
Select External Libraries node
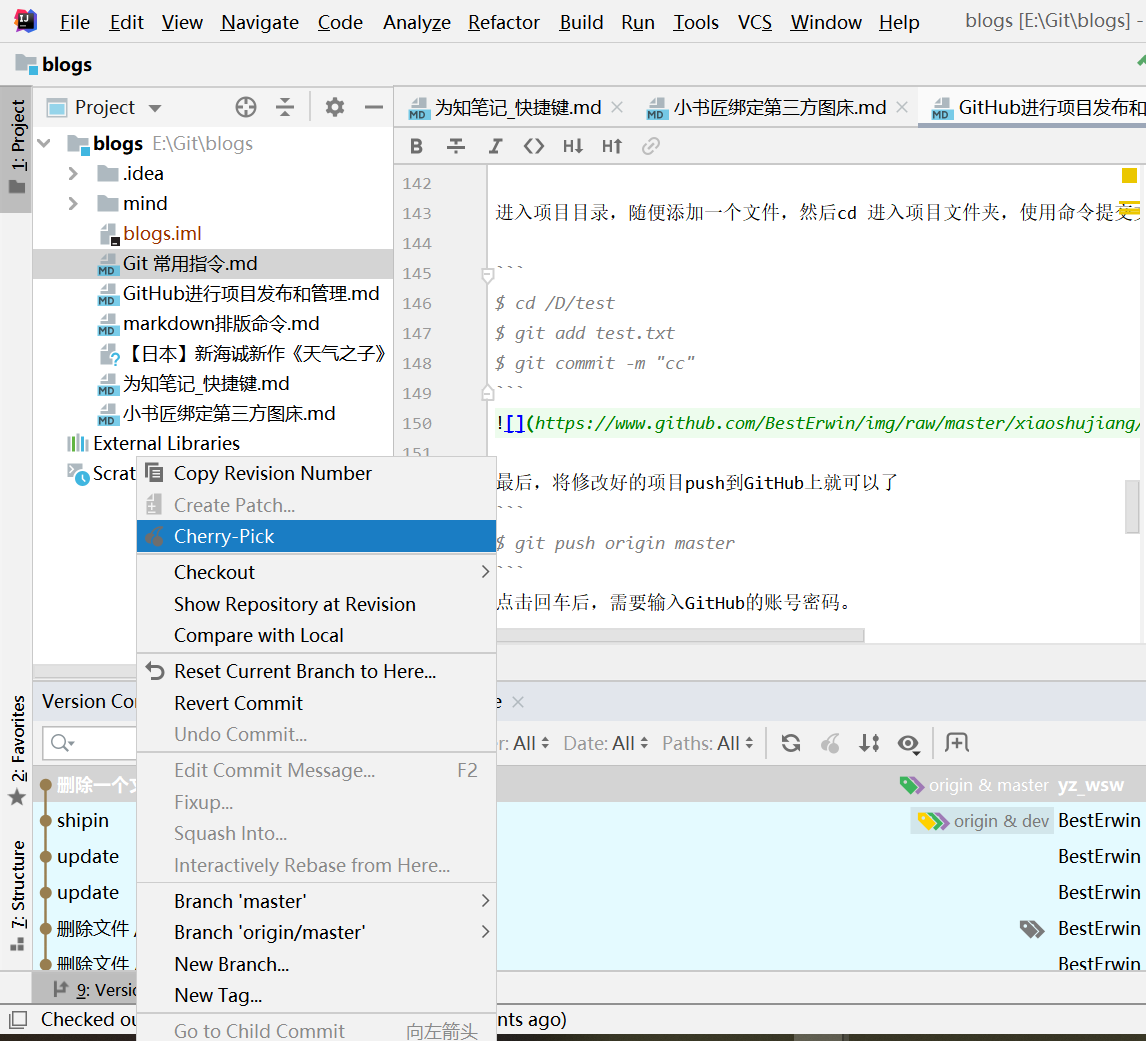point(167,444)
